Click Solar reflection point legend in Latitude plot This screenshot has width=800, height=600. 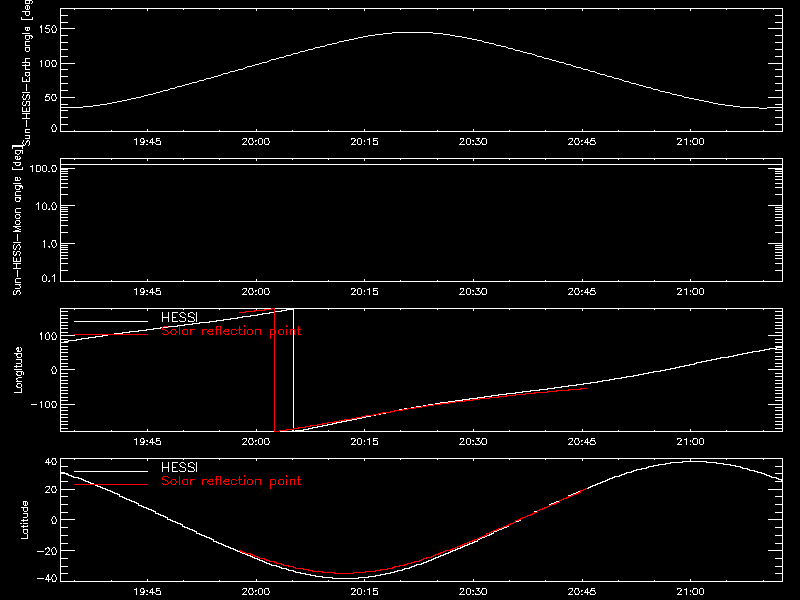click(231, 481)
